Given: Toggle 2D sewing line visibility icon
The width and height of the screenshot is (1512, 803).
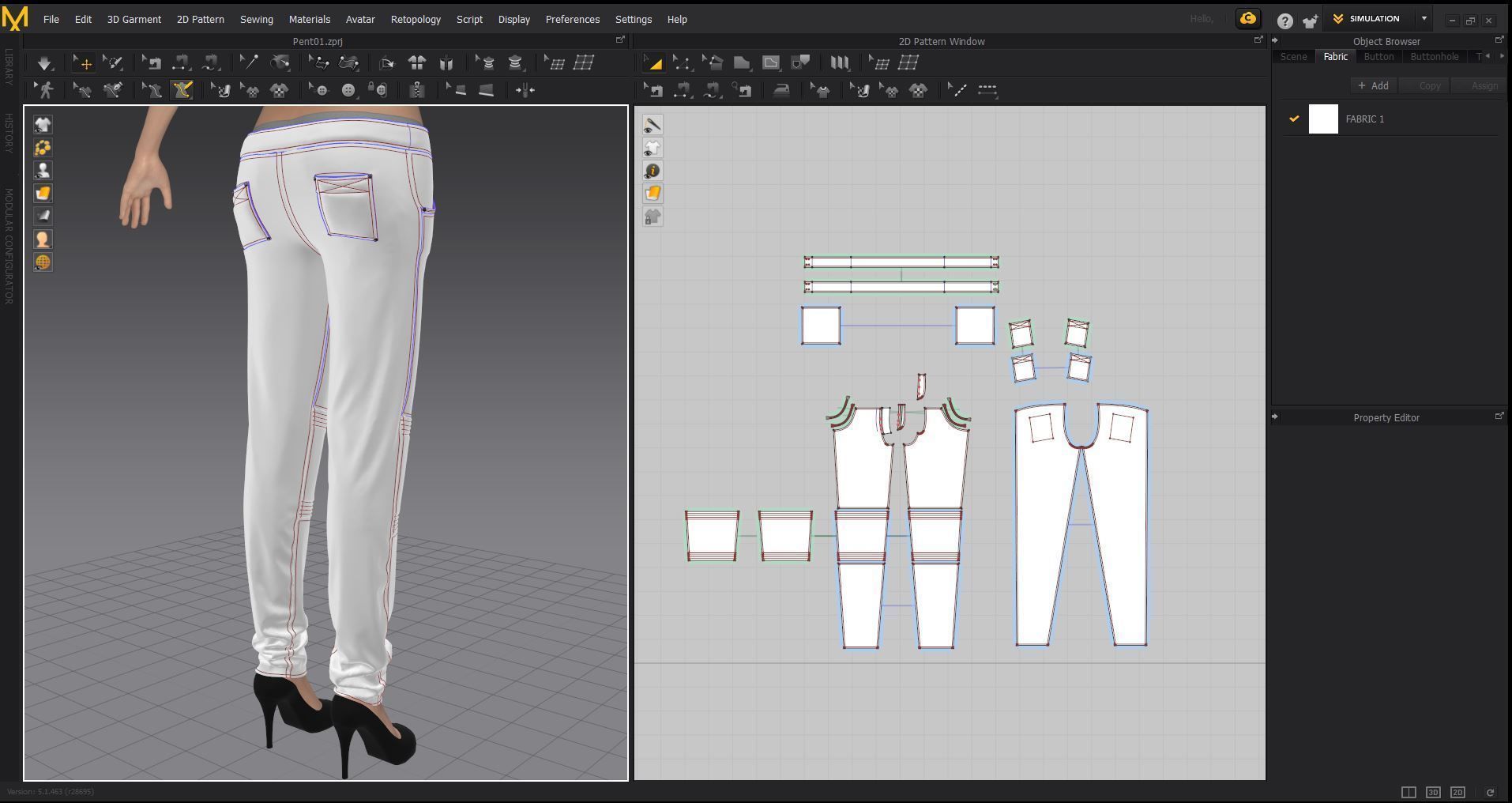Looking at the screenshot, I should (653, 125).
